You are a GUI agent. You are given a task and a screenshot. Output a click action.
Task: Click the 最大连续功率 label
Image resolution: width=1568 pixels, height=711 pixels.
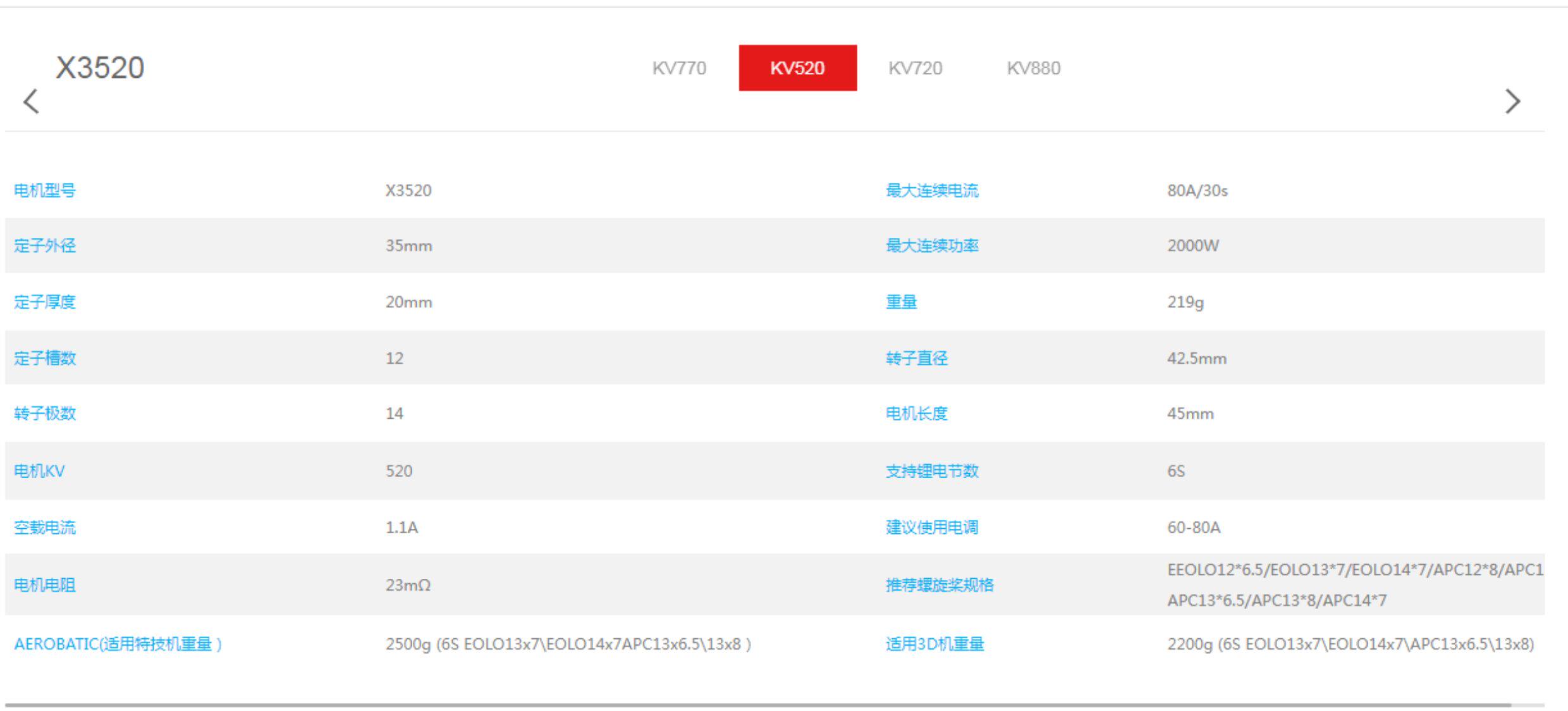pos(932,245)
